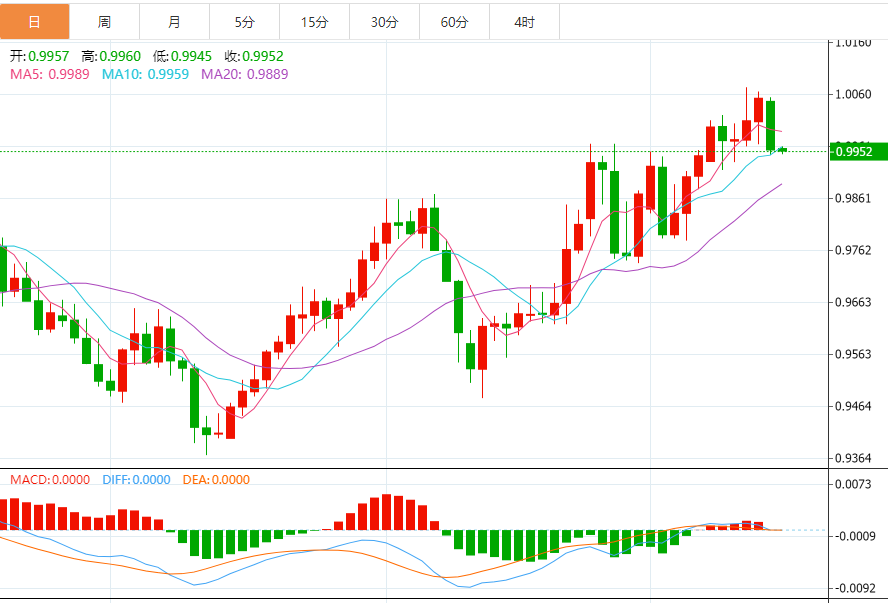The image size is (888, 603).
Task: Click the 0.9464 price axis label
Action: tap(853, 406)
